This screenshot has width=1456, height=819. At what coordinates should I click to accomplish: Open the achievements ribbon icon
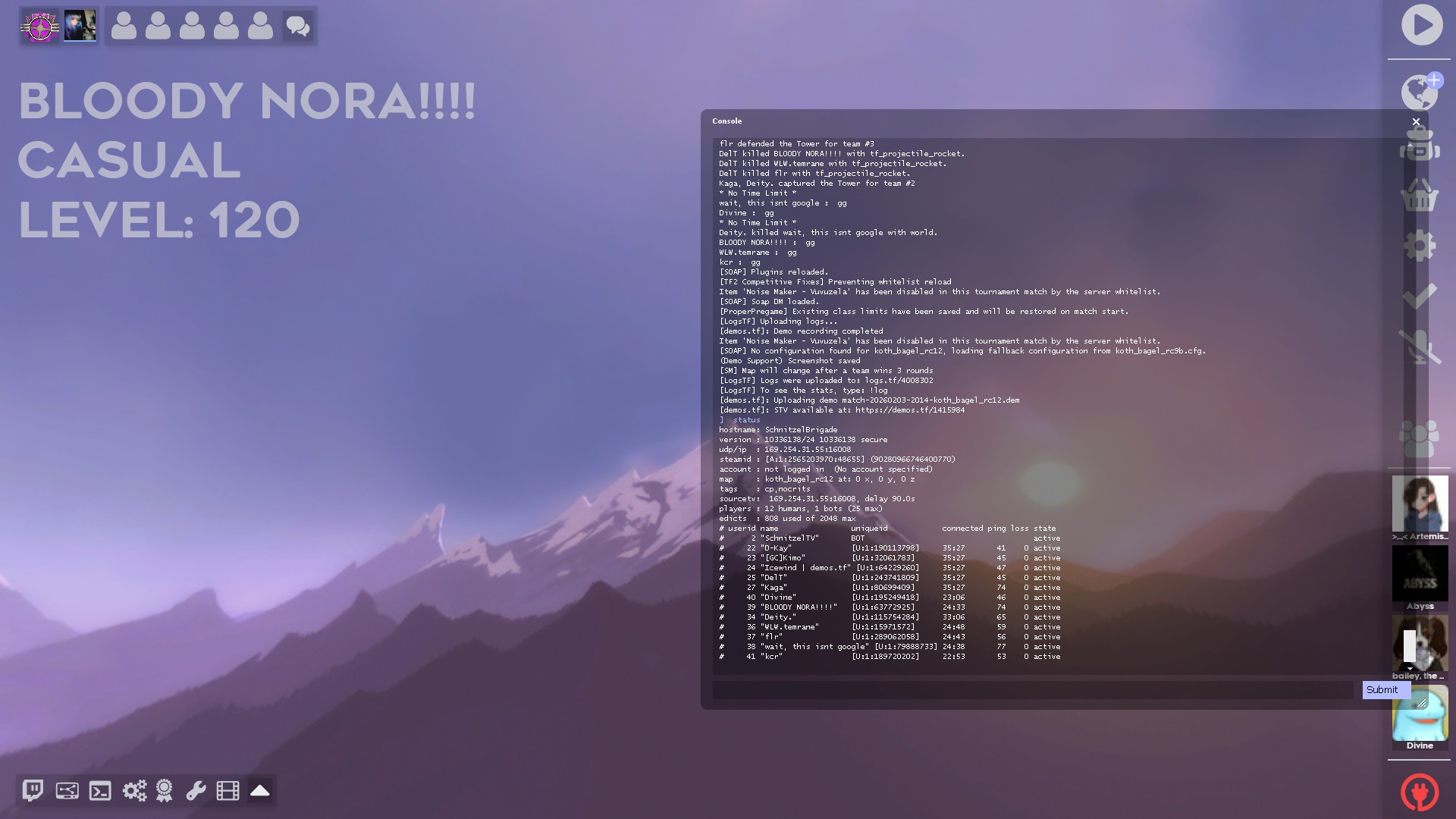[x=164, y=791]
